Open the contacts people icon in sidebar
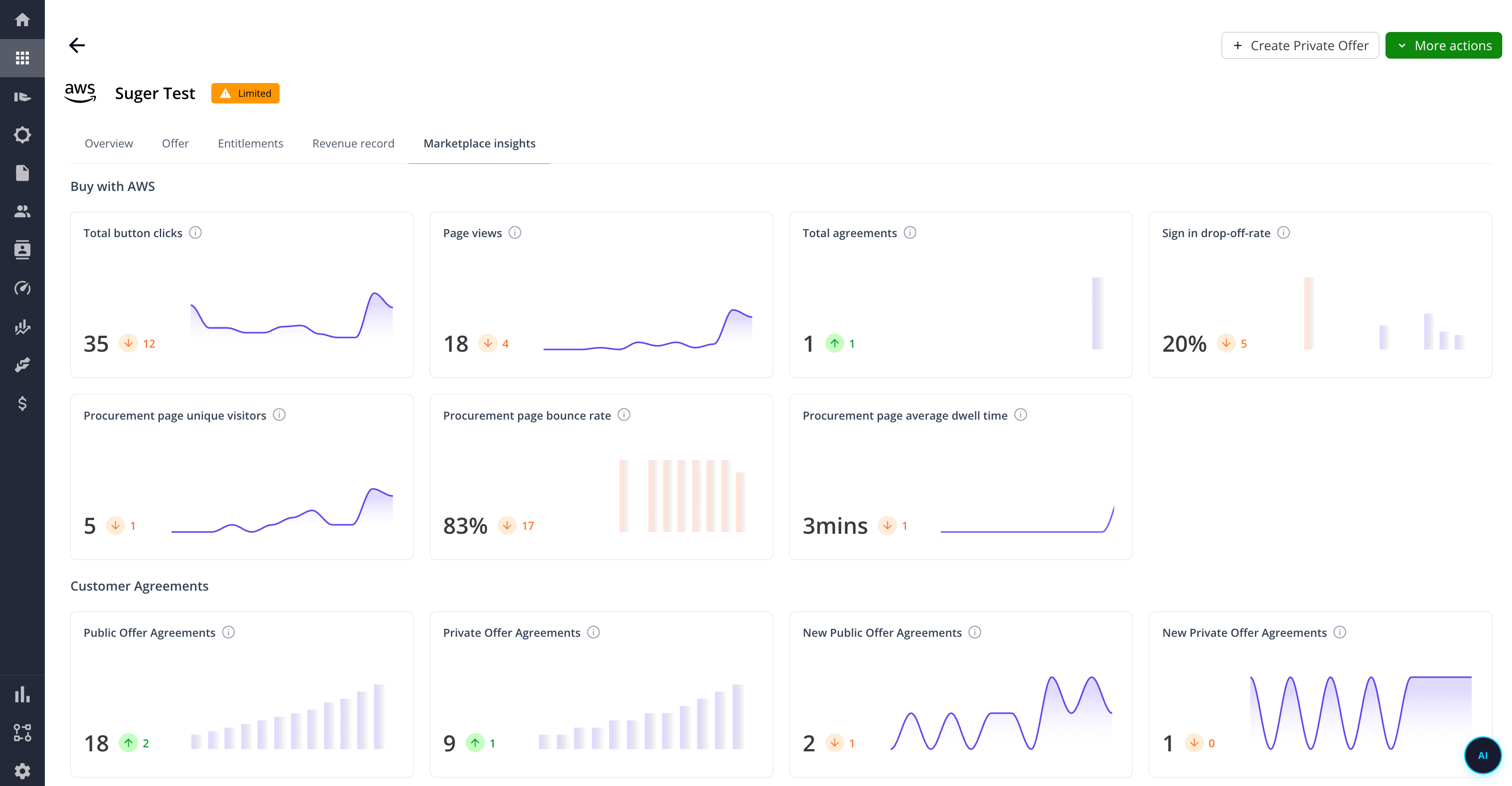The image size is (1512, 786). (x=22, y=211)
